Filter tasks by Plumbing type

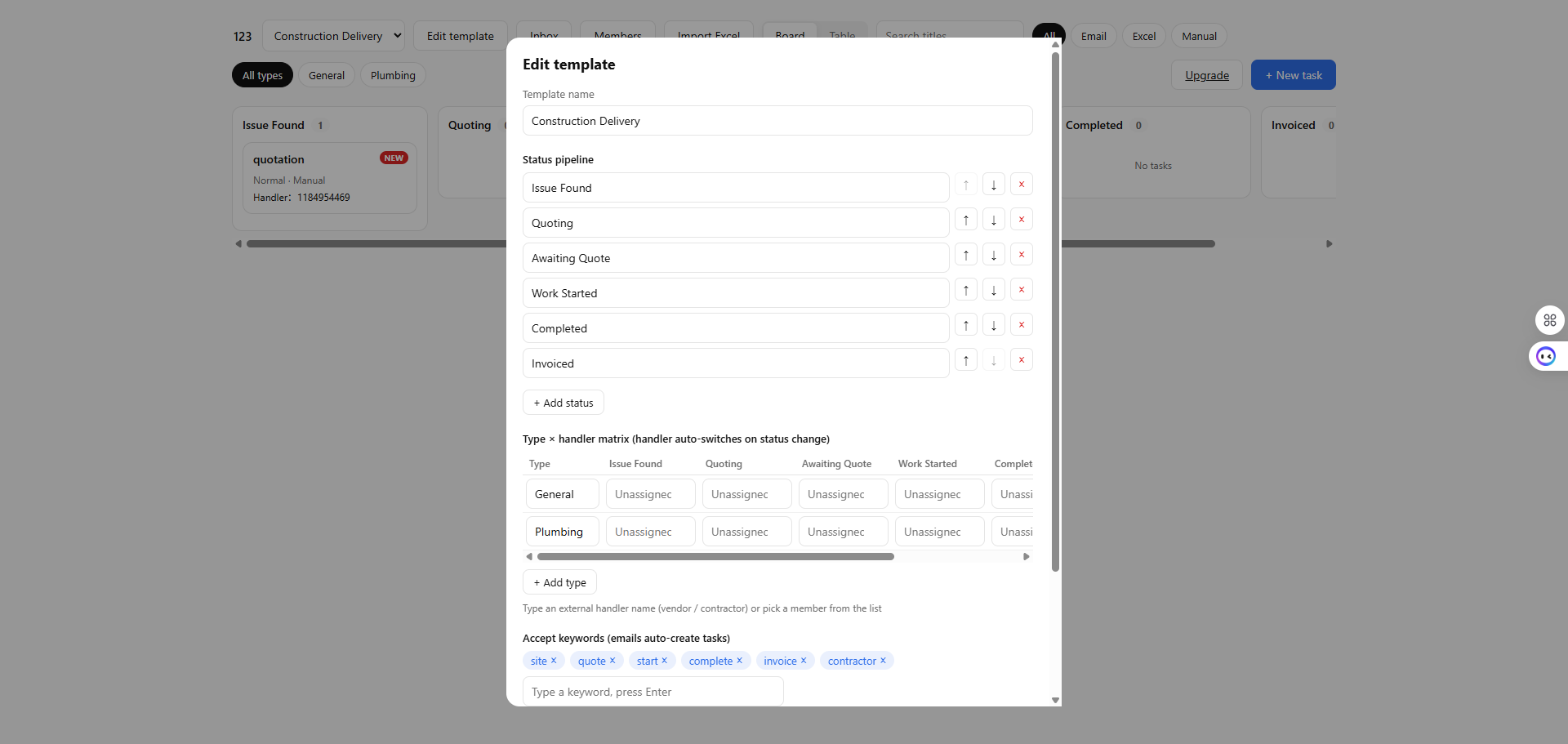393,75
